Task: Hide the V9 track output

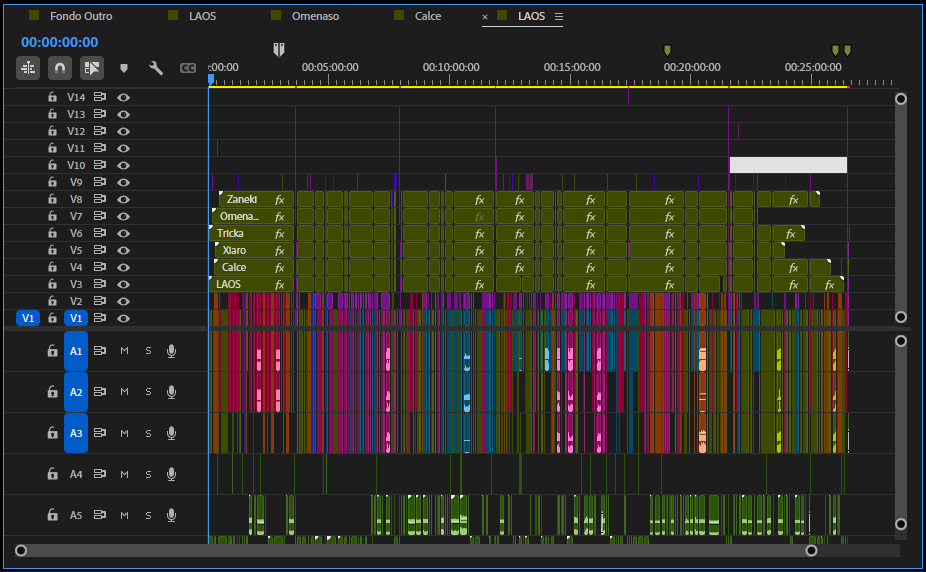Action: click(x=123, y=182)
